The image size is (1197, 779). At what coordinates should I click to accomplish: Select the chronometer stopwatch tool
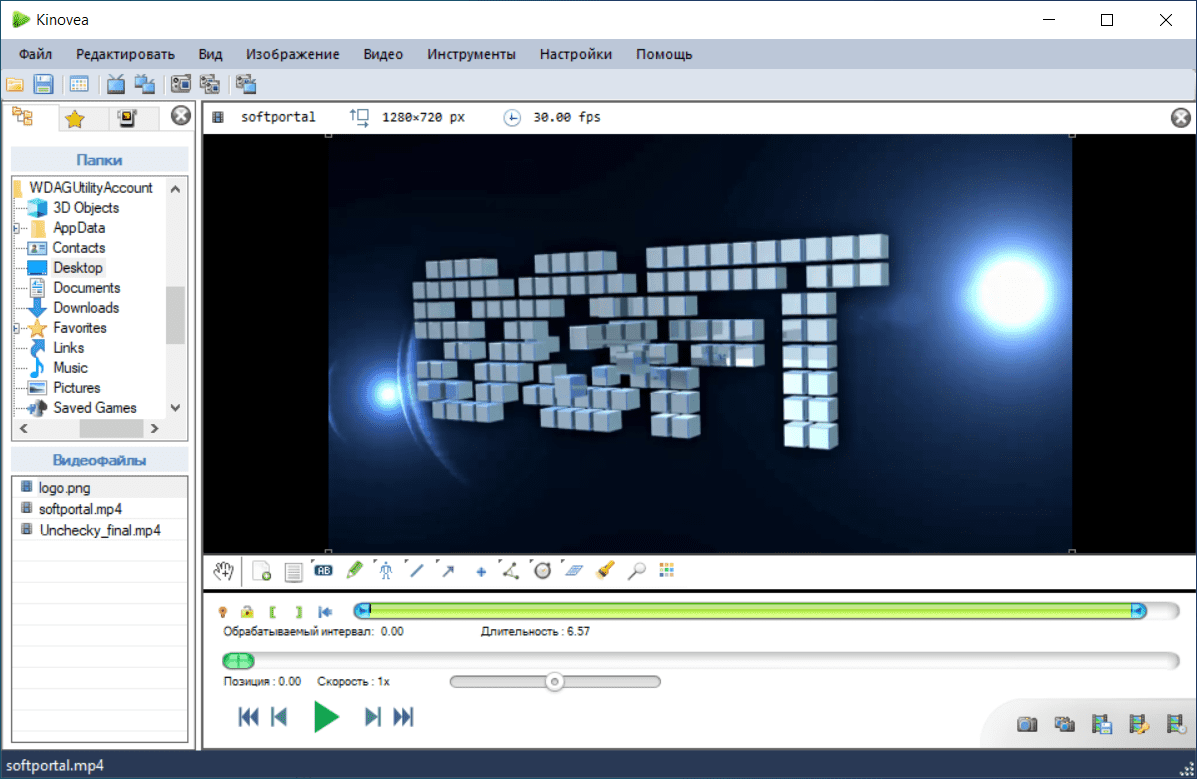(542, 571)
